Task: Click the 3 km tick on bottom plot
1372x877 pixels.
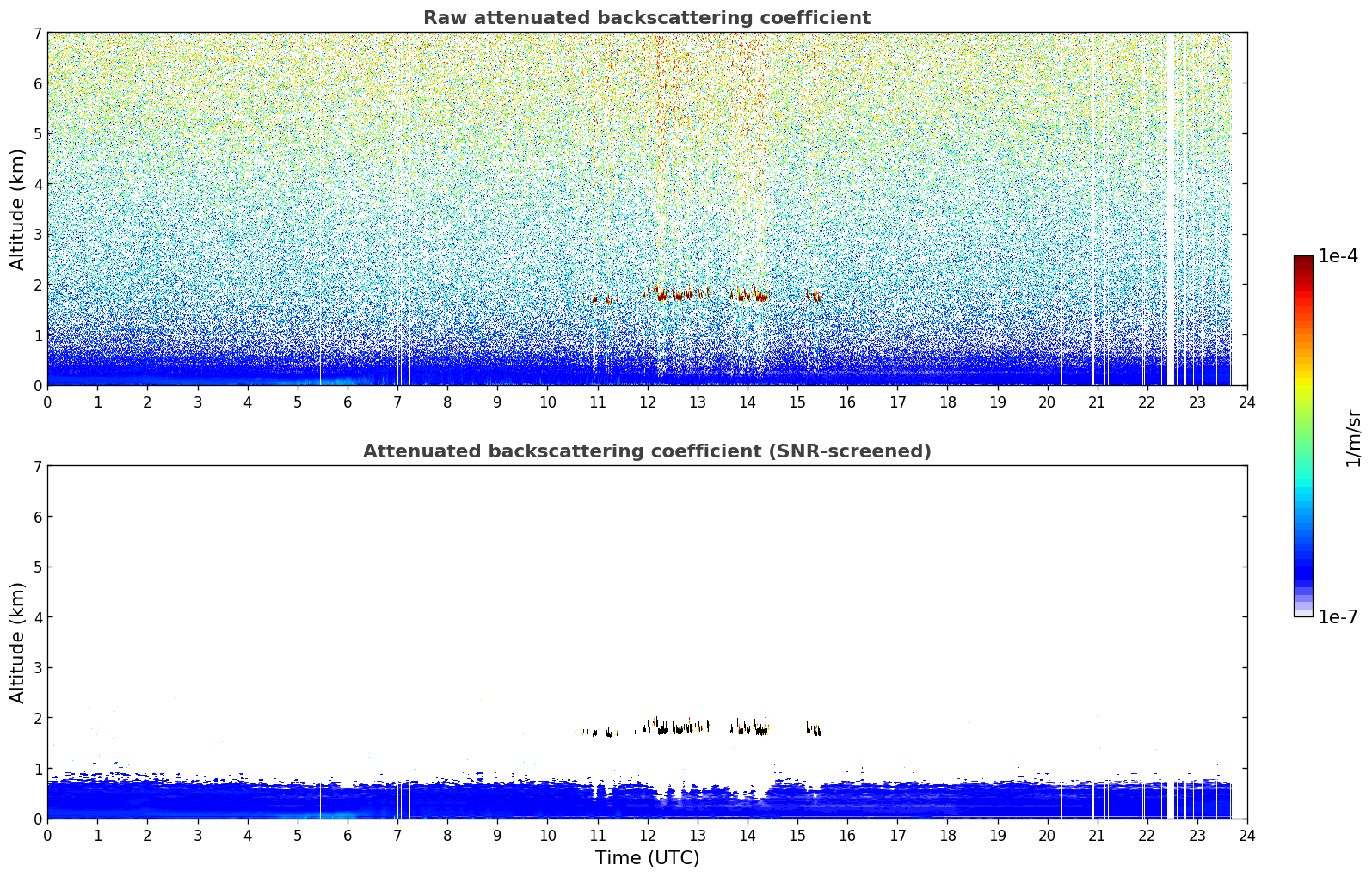Action: point(37,668)
